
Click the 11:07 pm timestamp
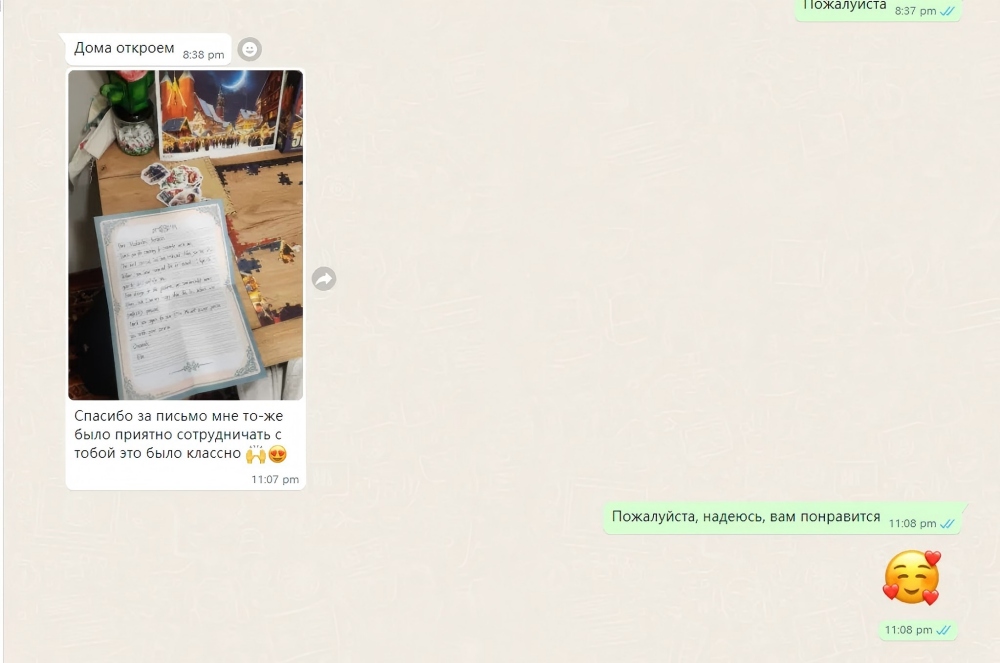coord(275,479)
